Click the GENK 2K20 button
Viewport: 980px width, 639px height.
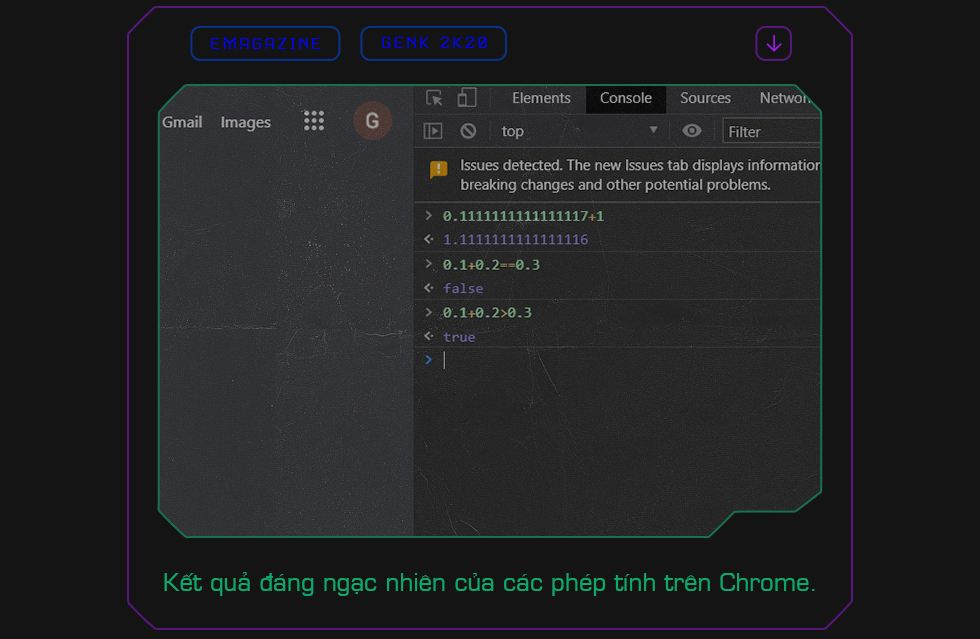433,43
